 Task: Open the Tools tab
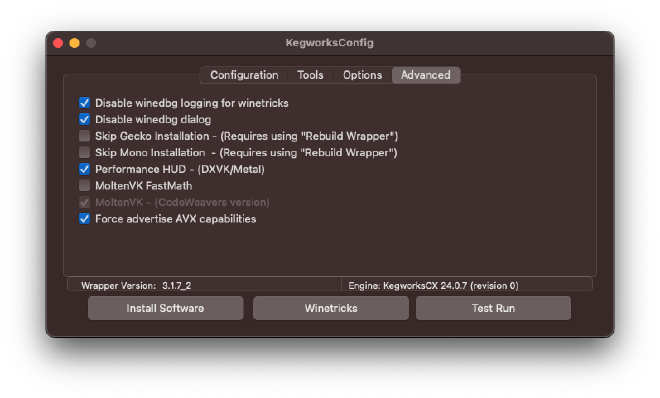coord(310,75)
